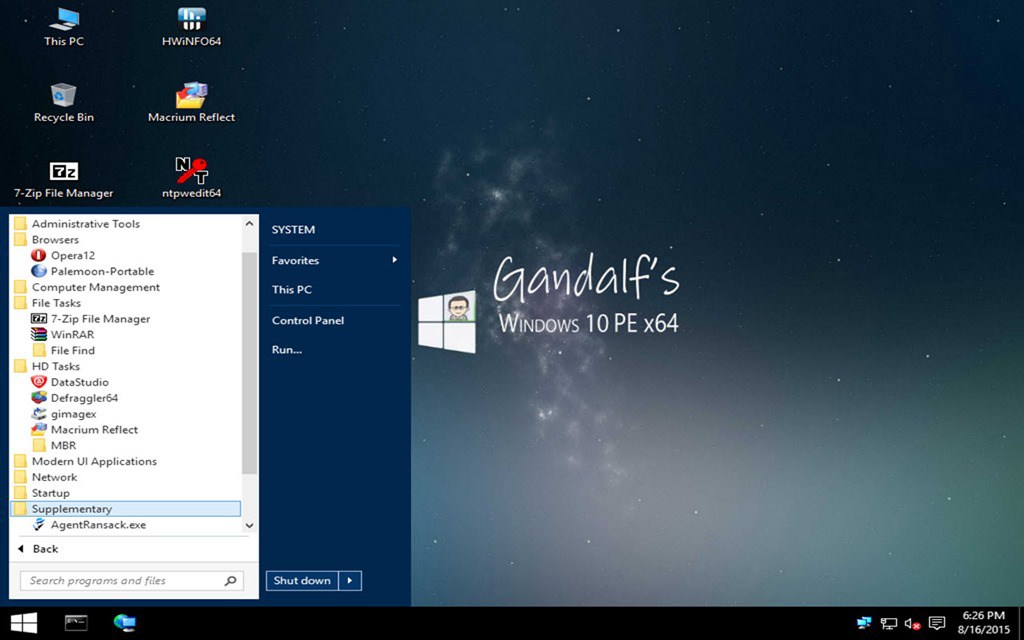Open the File Find subfolder

63,350
